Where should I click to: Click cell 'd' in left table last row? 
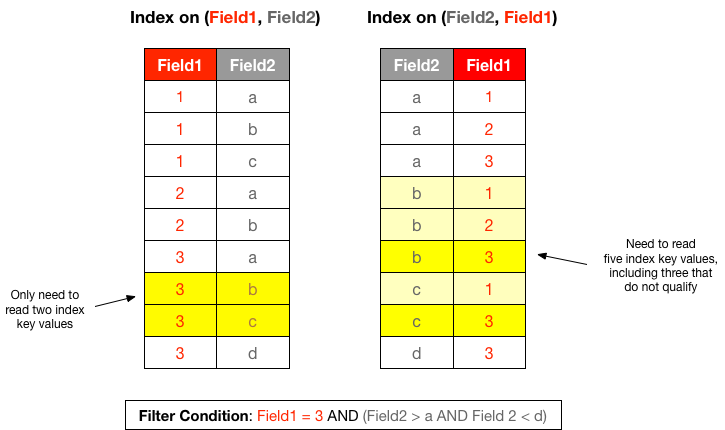[x=253, y=353]
